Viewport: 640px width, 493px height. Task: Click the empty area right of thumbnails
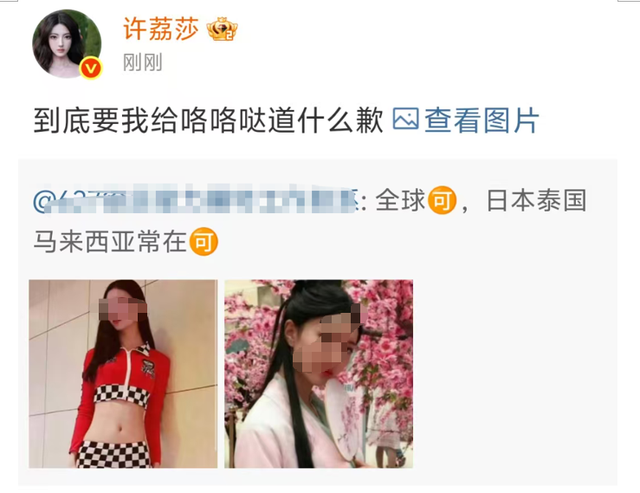click(x=514, y=373)
